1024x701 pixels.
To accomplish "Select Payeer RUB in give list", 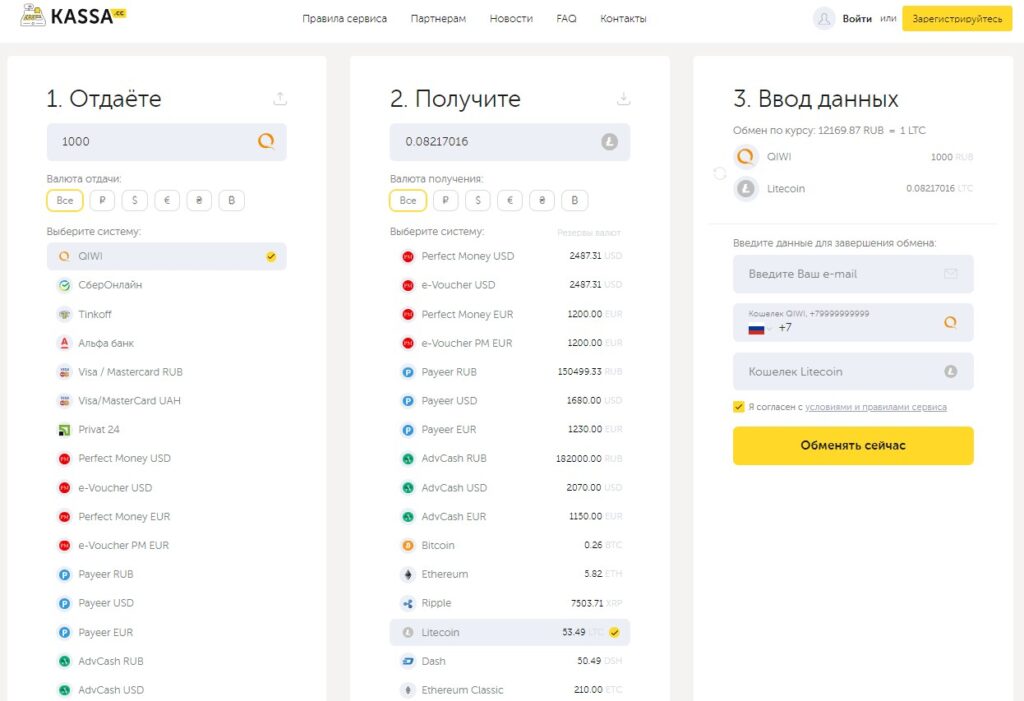I will pos(167,574).
